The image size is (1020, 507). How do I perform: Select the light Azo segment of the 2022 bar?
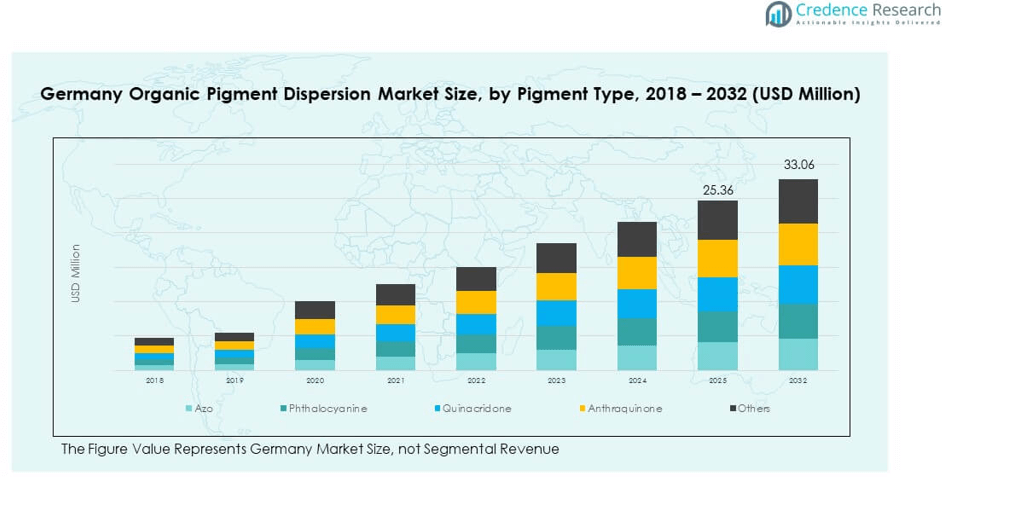tap(476, 361)
